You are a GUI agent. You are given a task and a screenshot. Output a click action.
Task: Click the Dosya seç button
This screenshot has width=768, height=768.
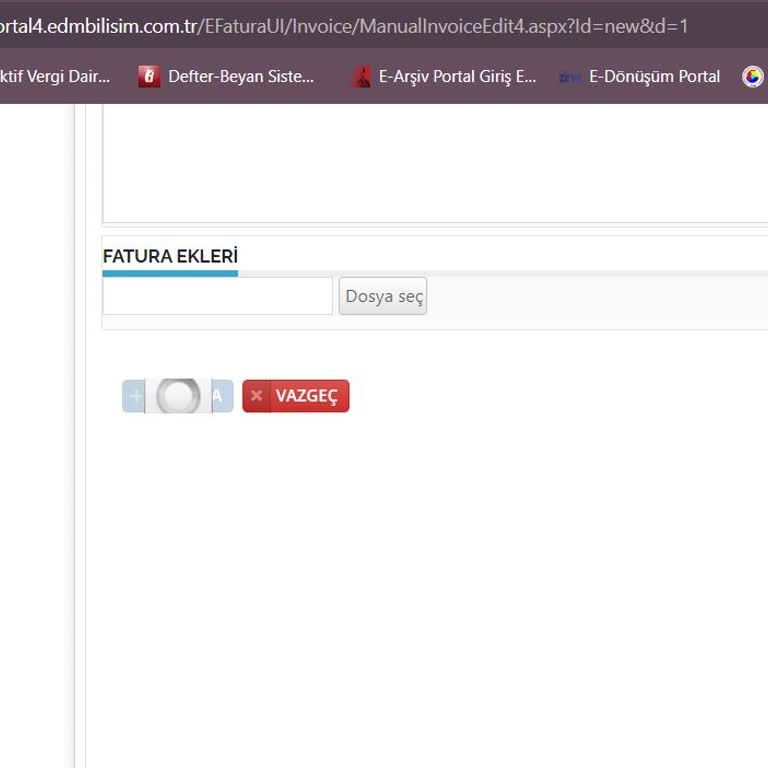pyautogui.click(x=383, y=296)
